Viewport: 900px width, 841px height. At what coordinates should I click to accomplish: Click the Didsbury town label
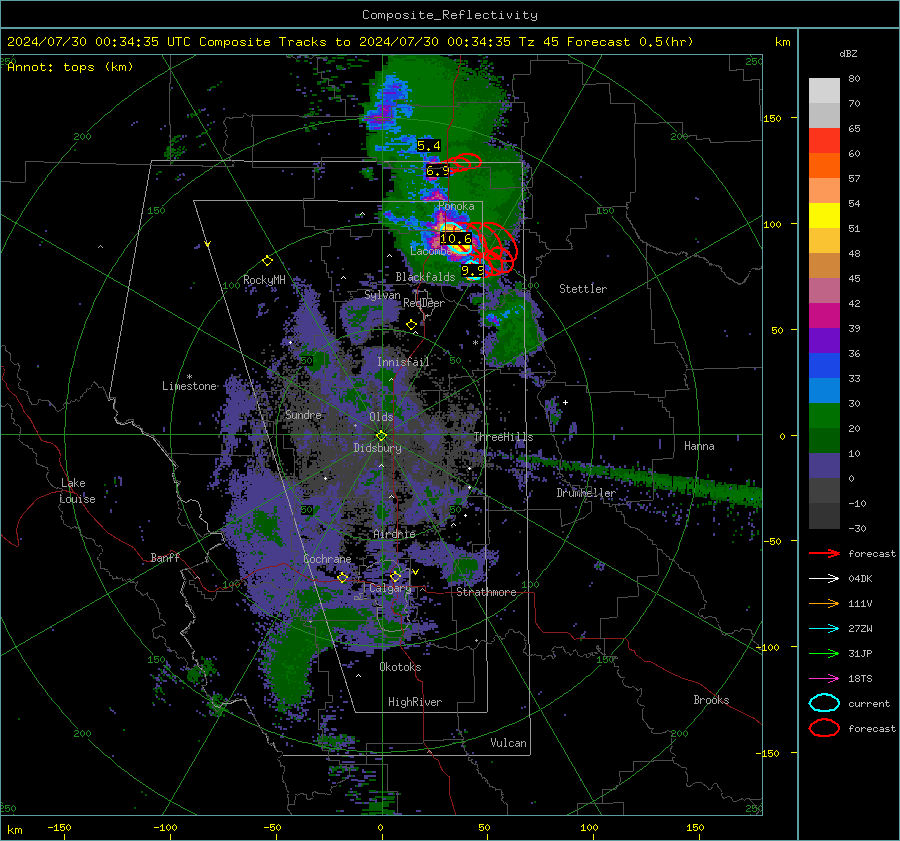coord(378,448)
